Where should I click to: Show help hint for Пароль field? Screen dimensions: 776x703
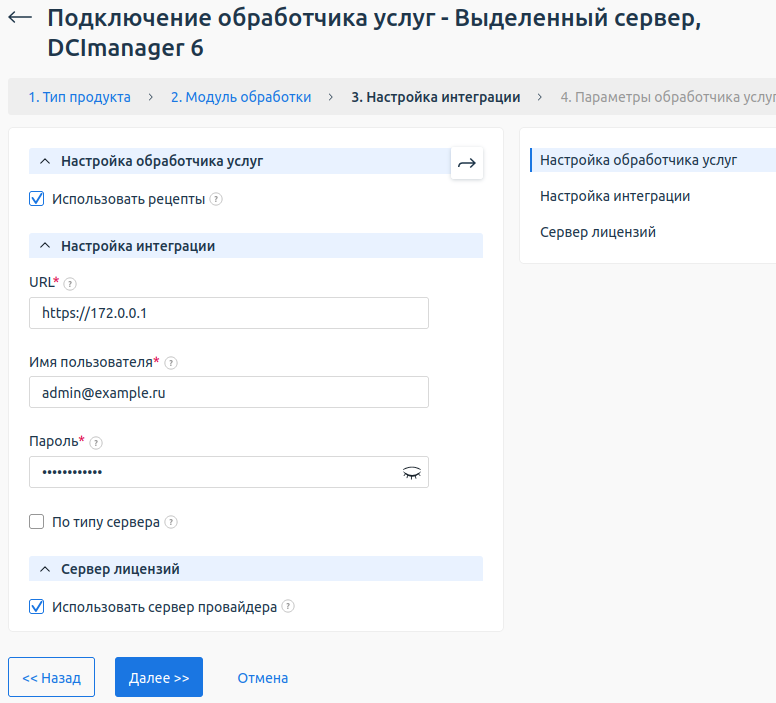point(96,442)
